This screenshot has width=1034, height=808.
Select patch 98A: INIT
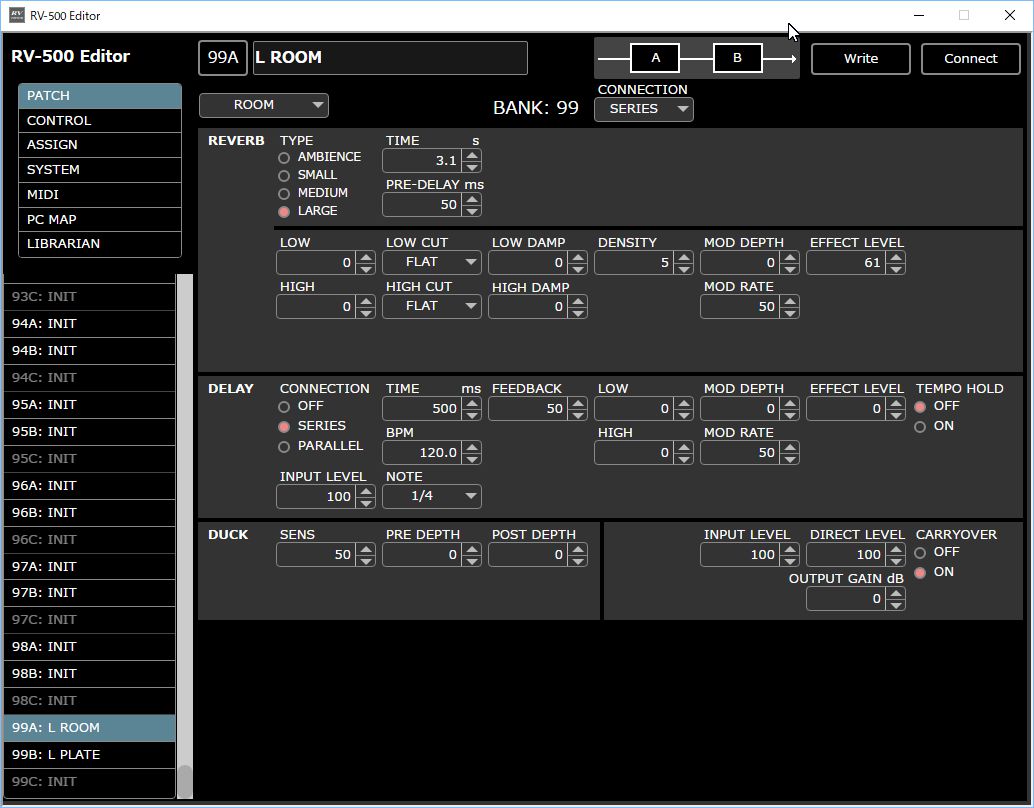pyautogui.click(x=90, y=647)
